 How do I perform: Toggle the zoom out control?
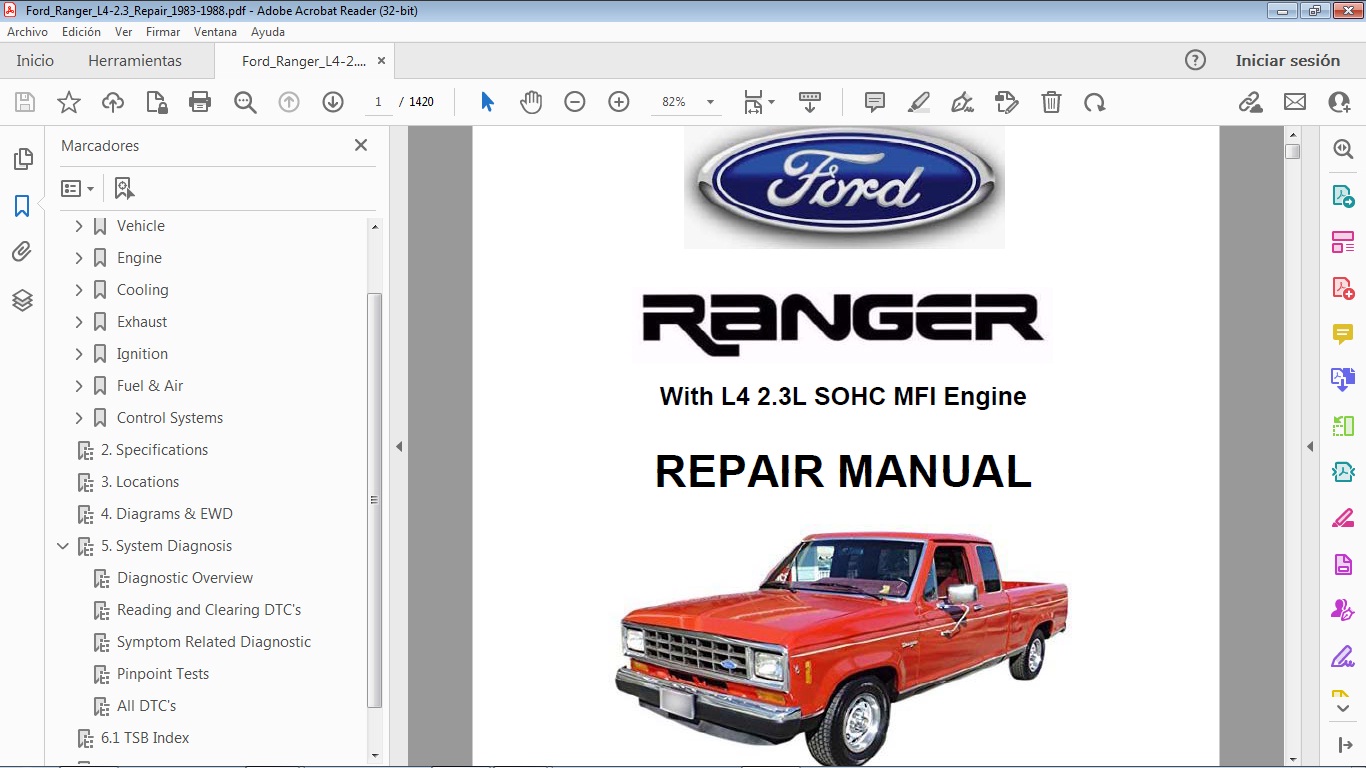point(574,101)
